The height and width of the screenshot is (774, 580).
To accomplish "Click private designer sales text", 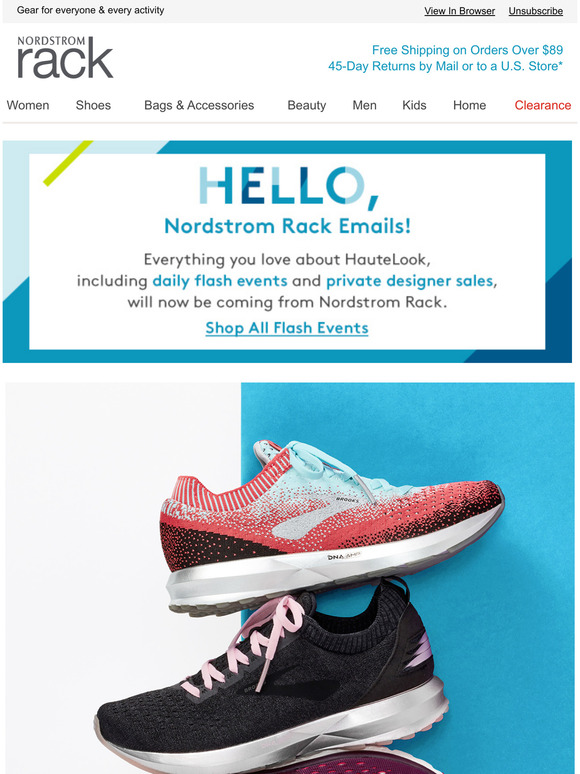I will (409, 281).
